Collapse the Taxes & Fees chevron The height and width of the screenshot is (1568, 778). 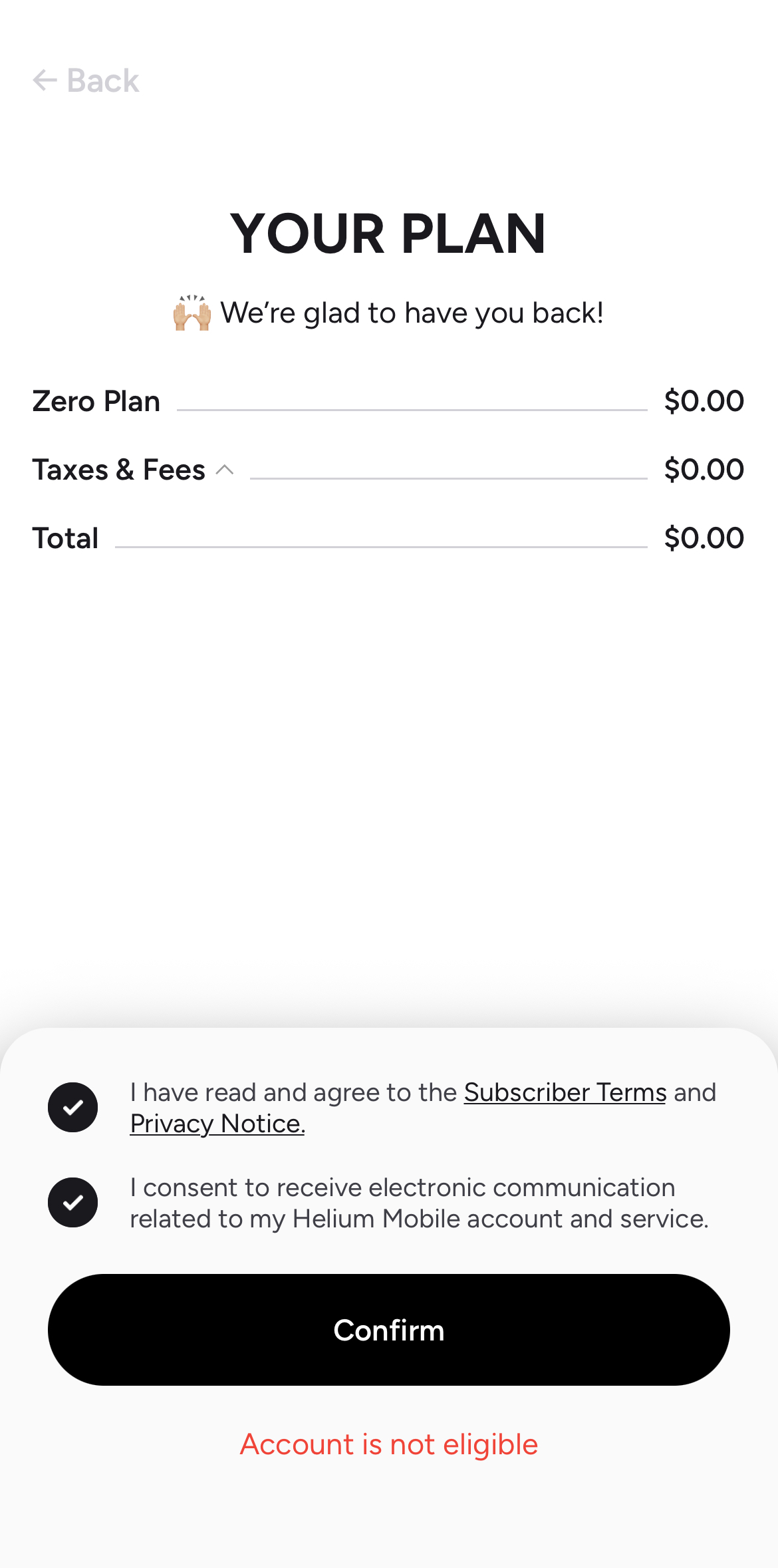[x=225, y=470]
